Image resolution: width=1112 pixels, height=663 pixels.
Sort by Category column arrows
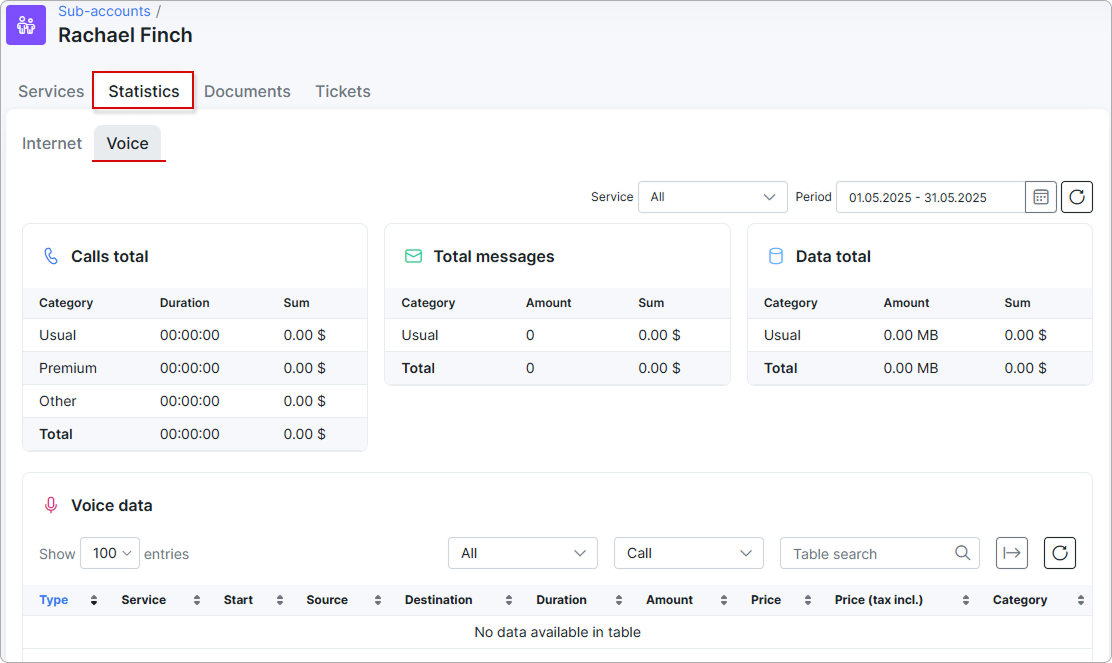click(1080, 600)
